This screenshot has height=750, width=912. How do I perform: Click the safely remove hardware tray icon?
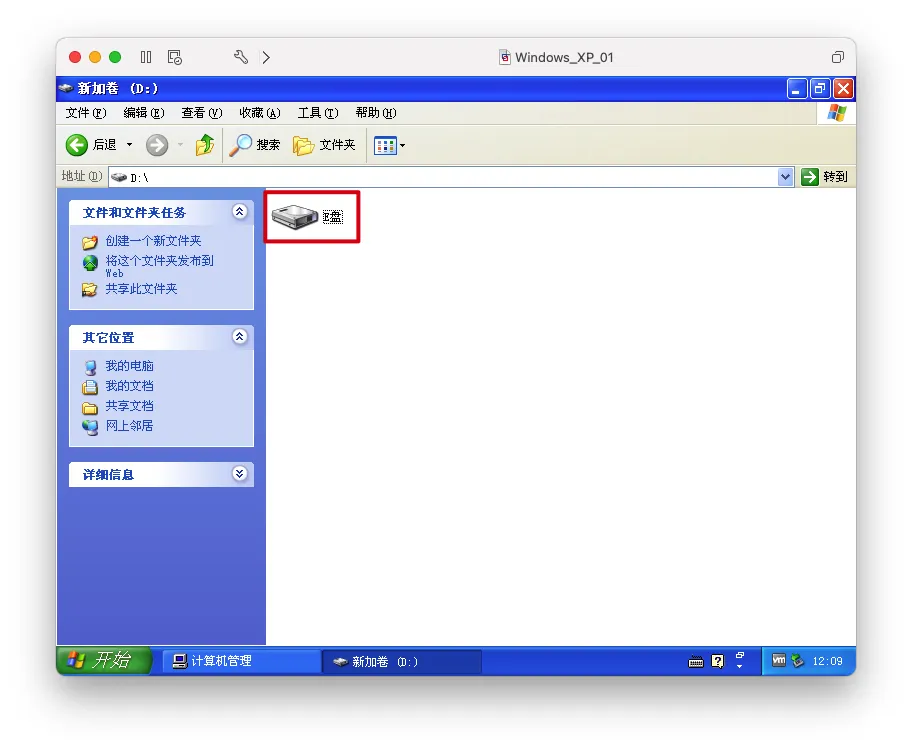tap(798, 661)
